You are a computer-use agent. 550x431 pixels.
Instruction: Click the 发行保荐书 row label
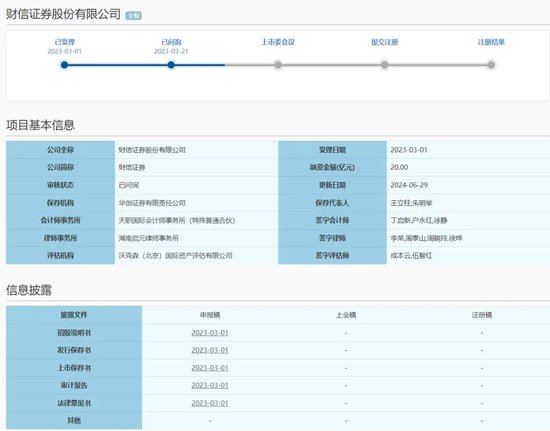pos(74,350)
